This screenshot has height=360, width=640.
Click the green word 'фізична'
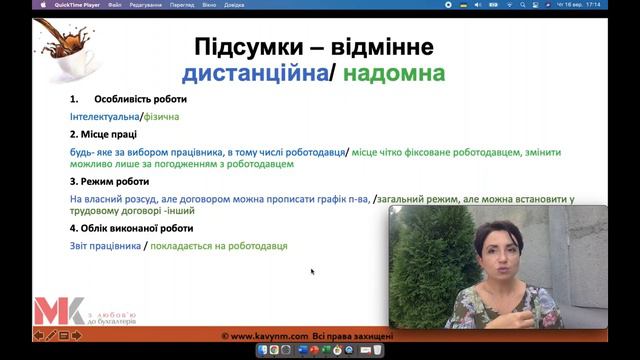click(161, 117)
